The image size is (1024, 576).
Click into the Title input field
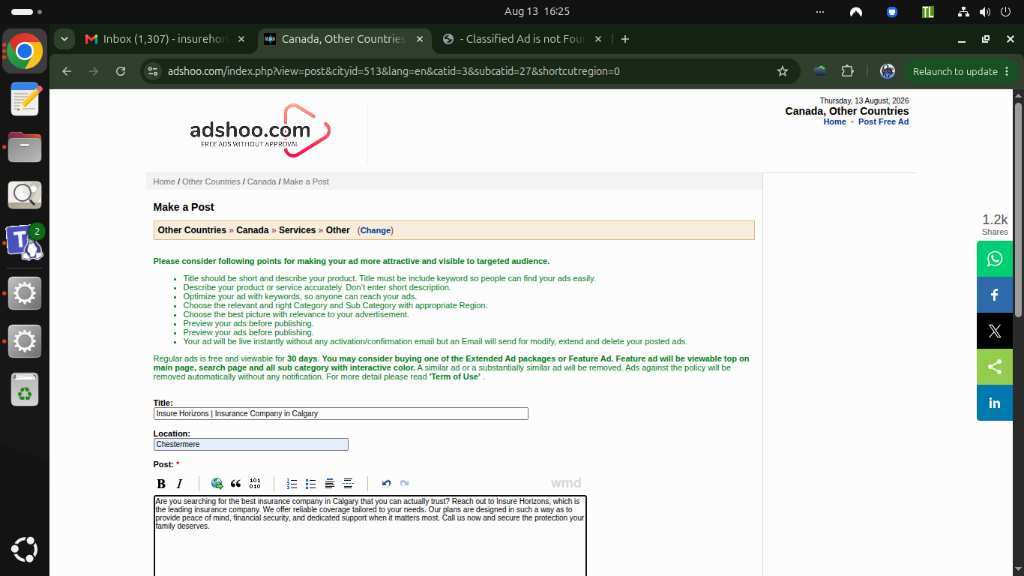pyautogui.click(x=341, y=413)
